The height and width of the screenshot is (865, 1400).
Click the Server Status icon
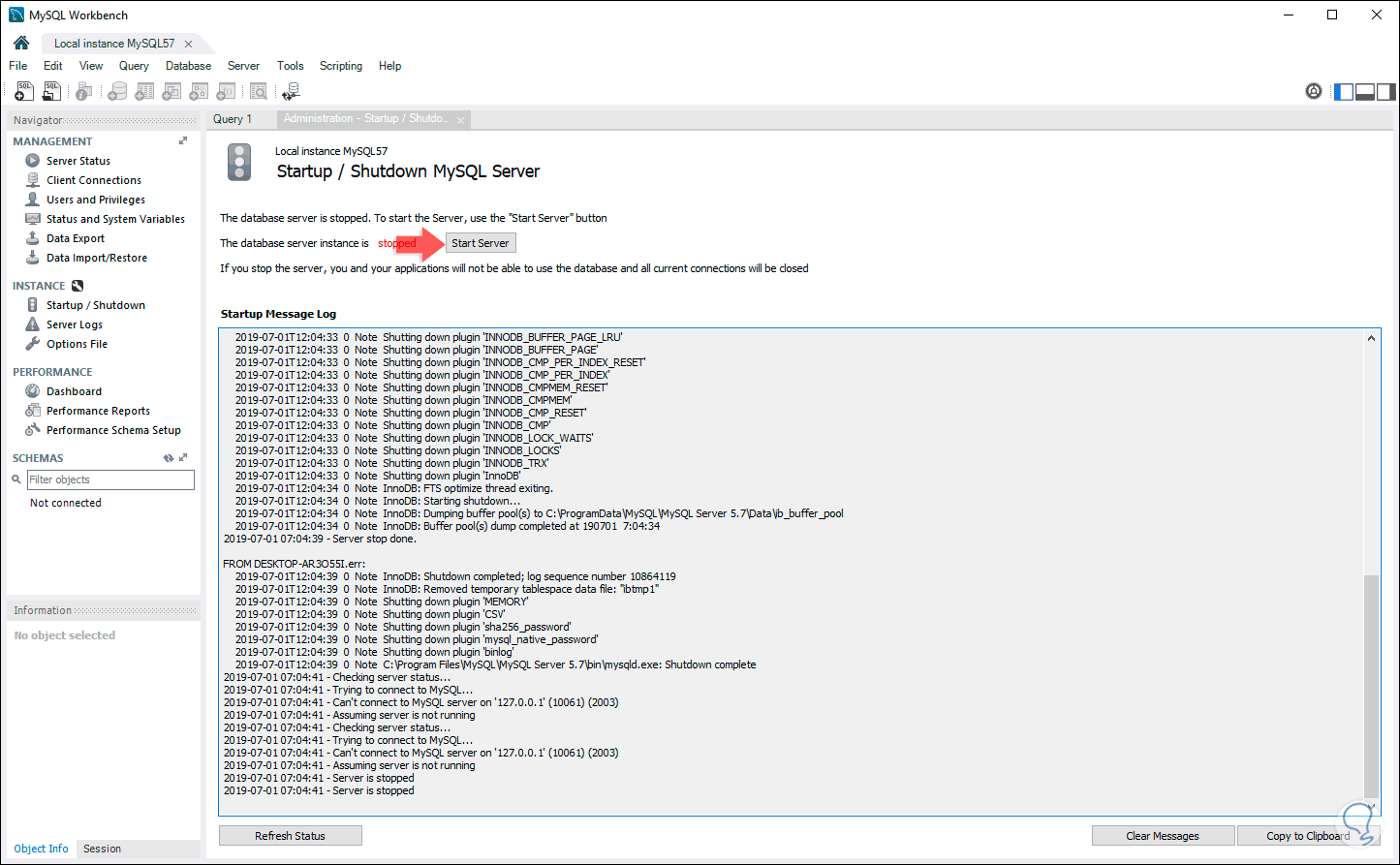click(x=33, y=161)
